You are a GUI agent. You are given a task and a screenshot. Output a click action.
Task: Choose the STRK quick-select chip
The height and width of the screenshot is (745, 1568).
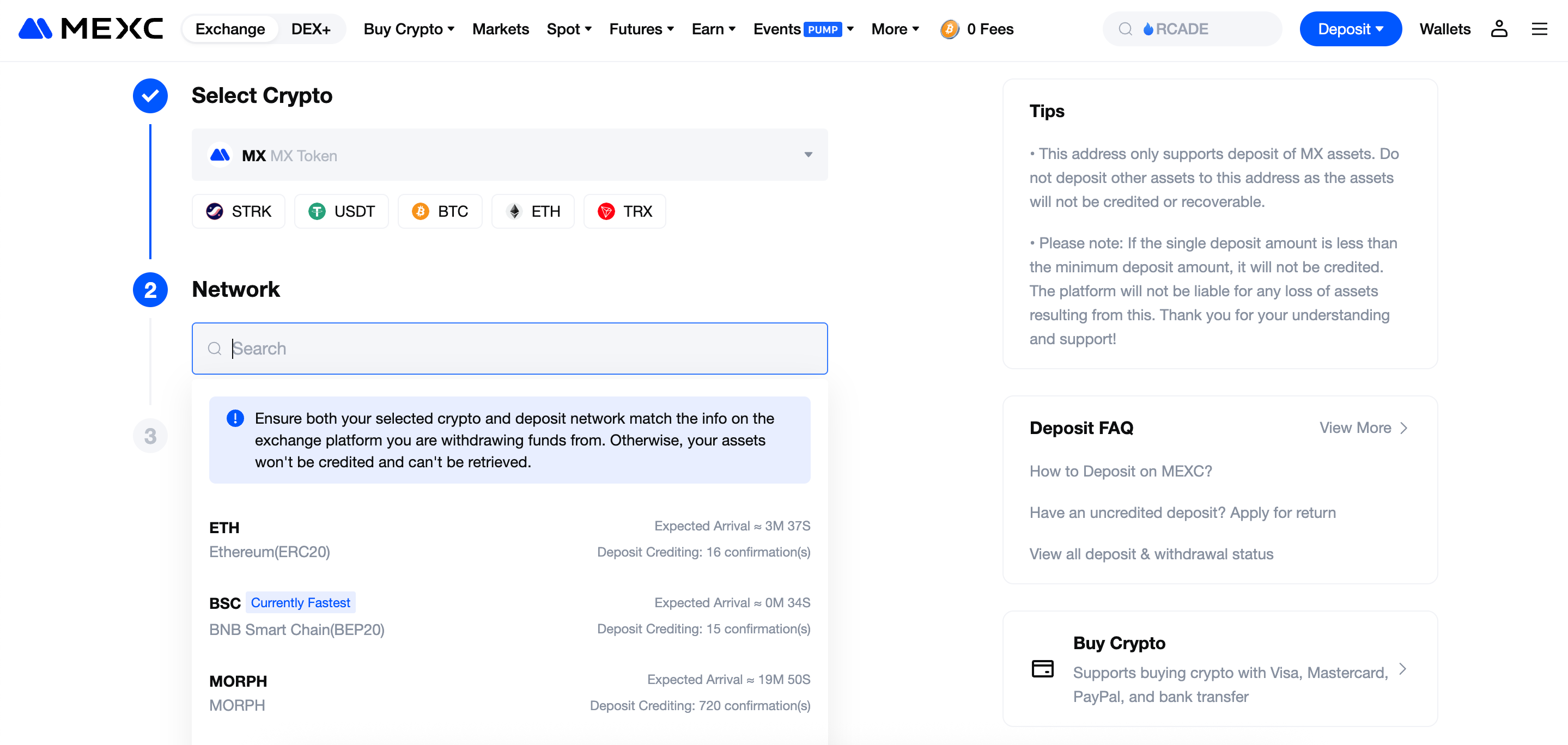[x=238, y=211]
